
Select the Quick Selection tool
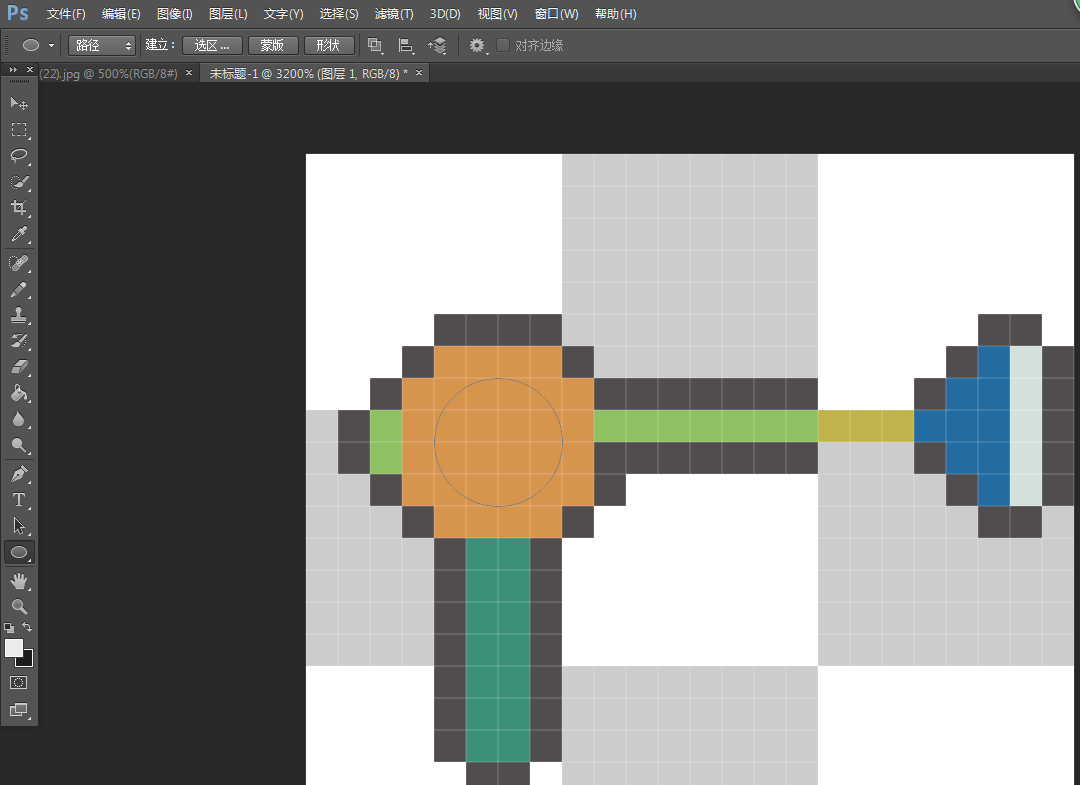pyautogui.click(x=19, y=182)
